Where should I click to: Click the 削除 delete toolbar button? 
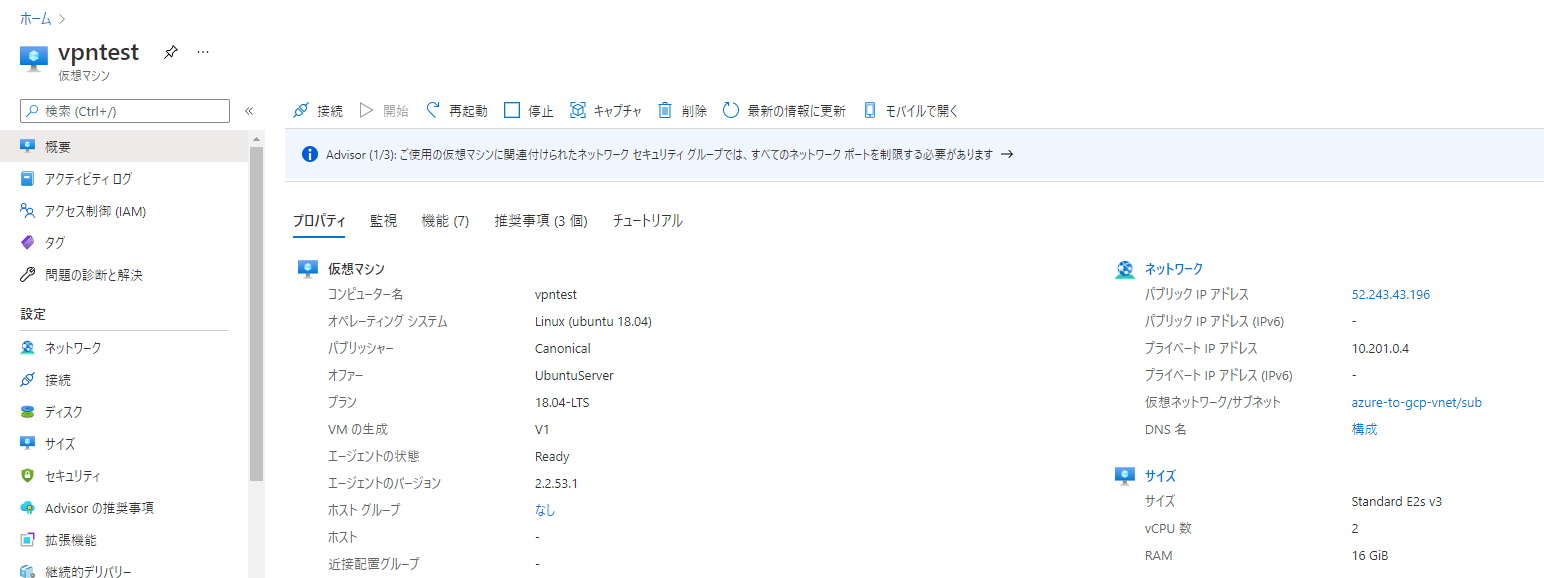[x=682, y=111]
